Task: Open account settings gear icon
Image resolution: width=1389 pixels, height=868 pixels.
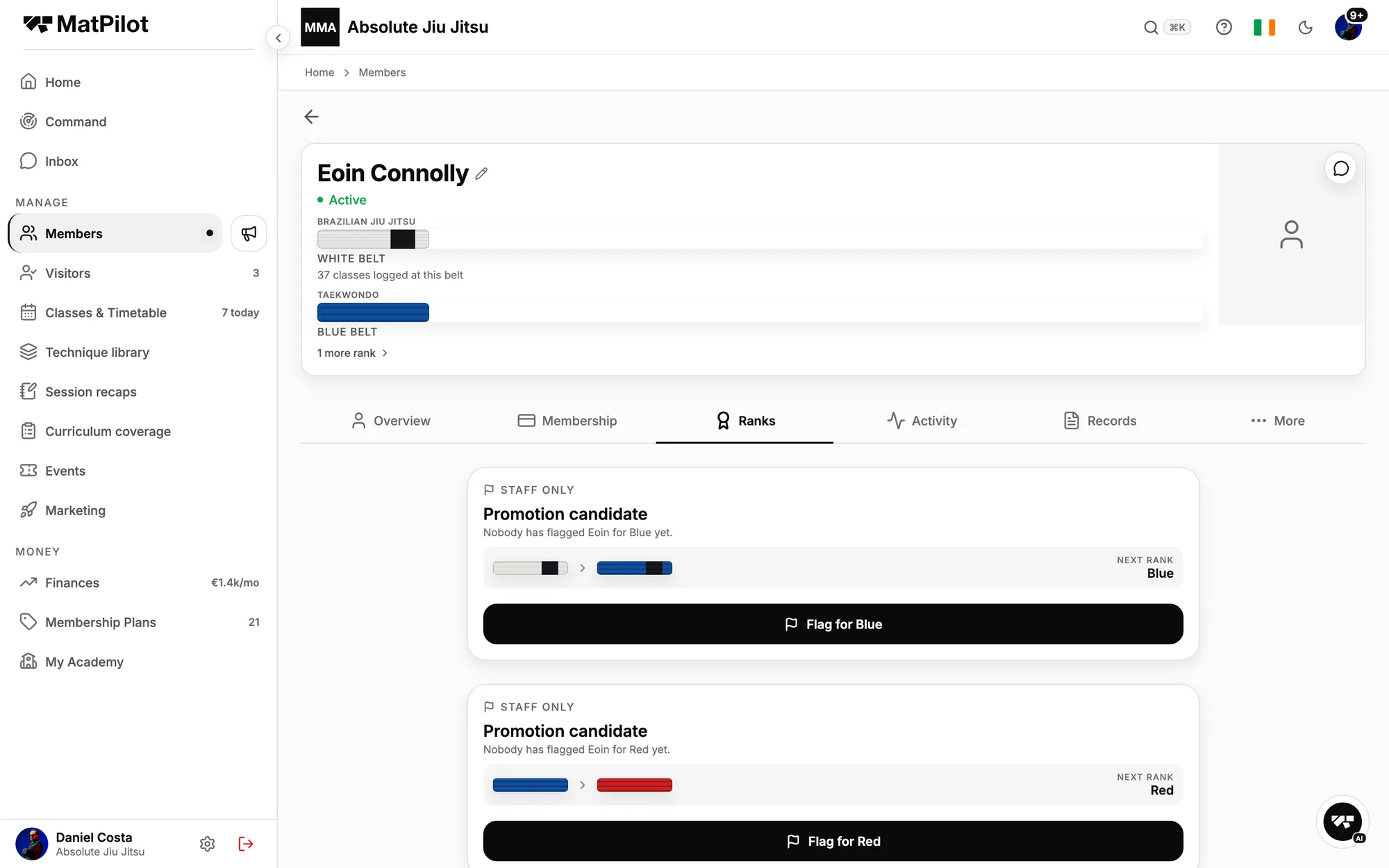Action: (x=207, y=844)
